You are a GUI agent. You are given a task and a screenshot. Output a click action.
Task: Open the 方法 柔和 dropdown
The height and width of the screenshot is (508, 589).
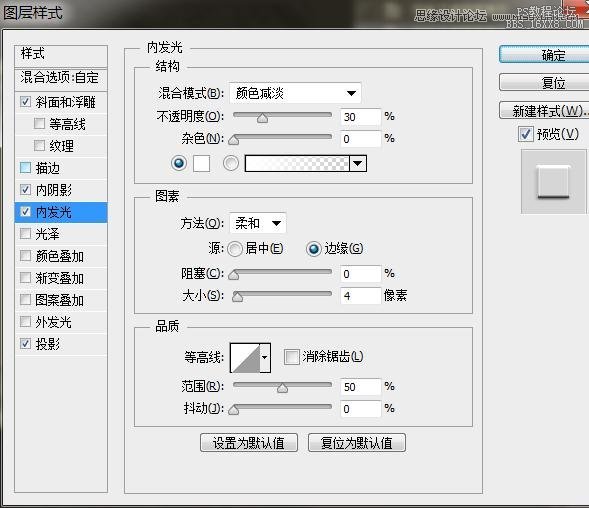point(258,224)
